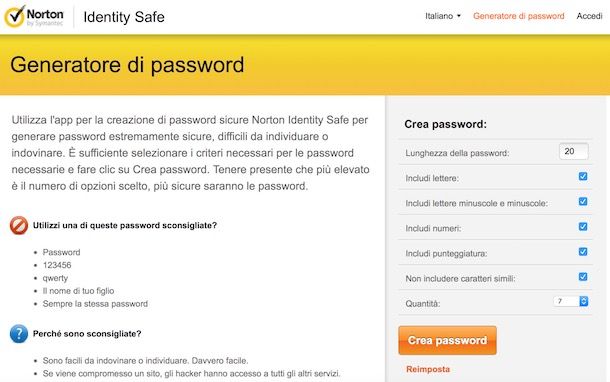
Task: Toggle the Includi numeri checkbox
Action: click(583, 226)
